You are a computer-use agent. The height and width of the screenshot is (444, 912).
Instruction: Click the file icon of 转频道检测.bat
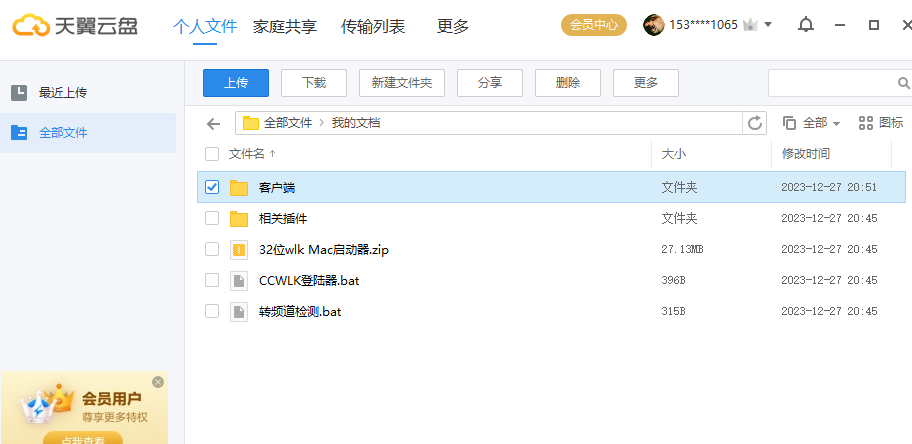[x=239, y=311]
